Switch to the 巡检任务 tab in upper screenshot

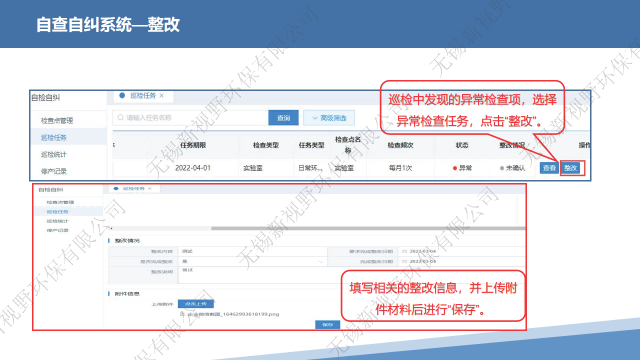(x=143, y=96)
